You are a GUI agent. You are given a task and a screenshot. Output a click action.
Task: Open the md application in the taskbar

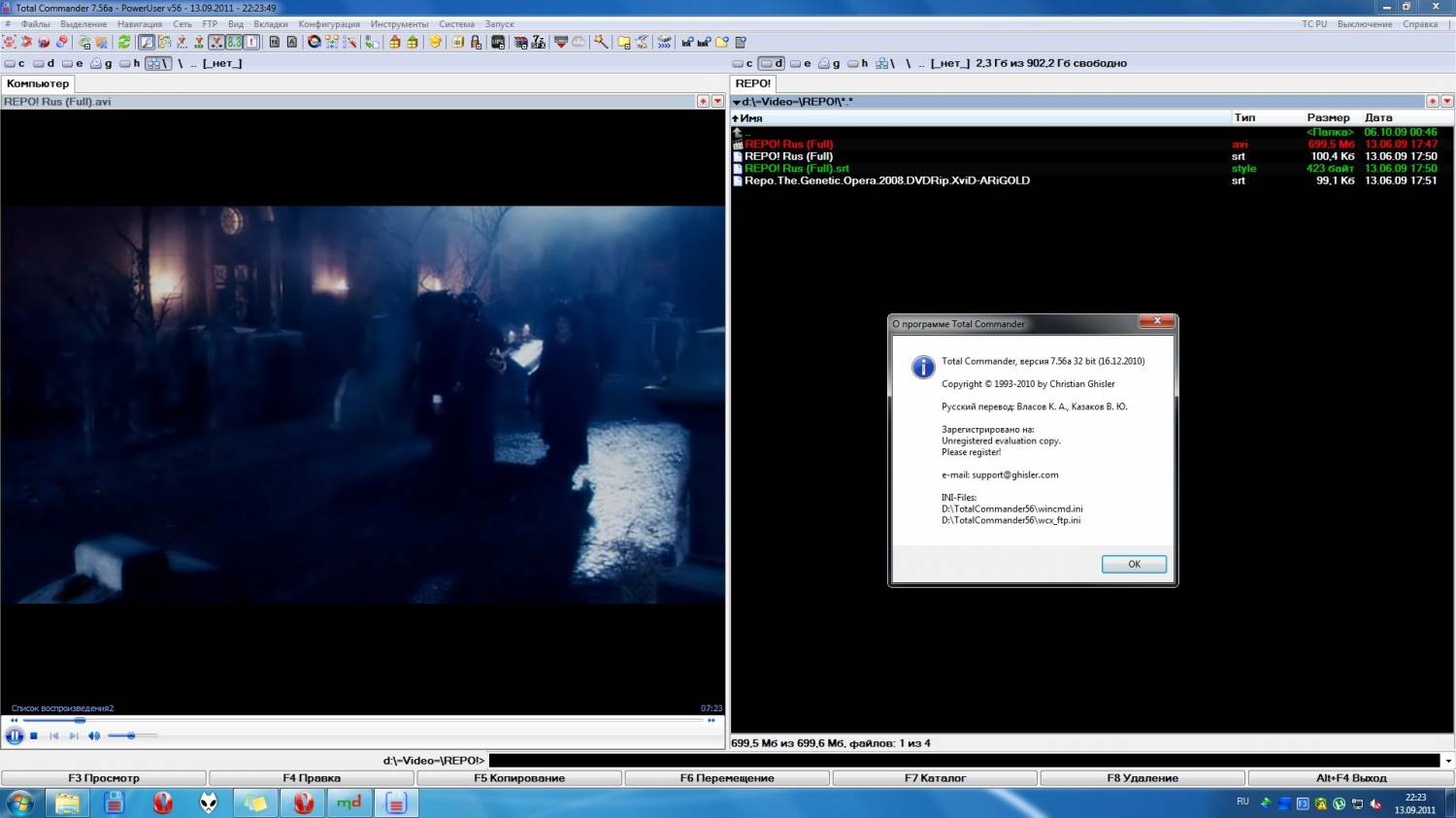point(349,802)
